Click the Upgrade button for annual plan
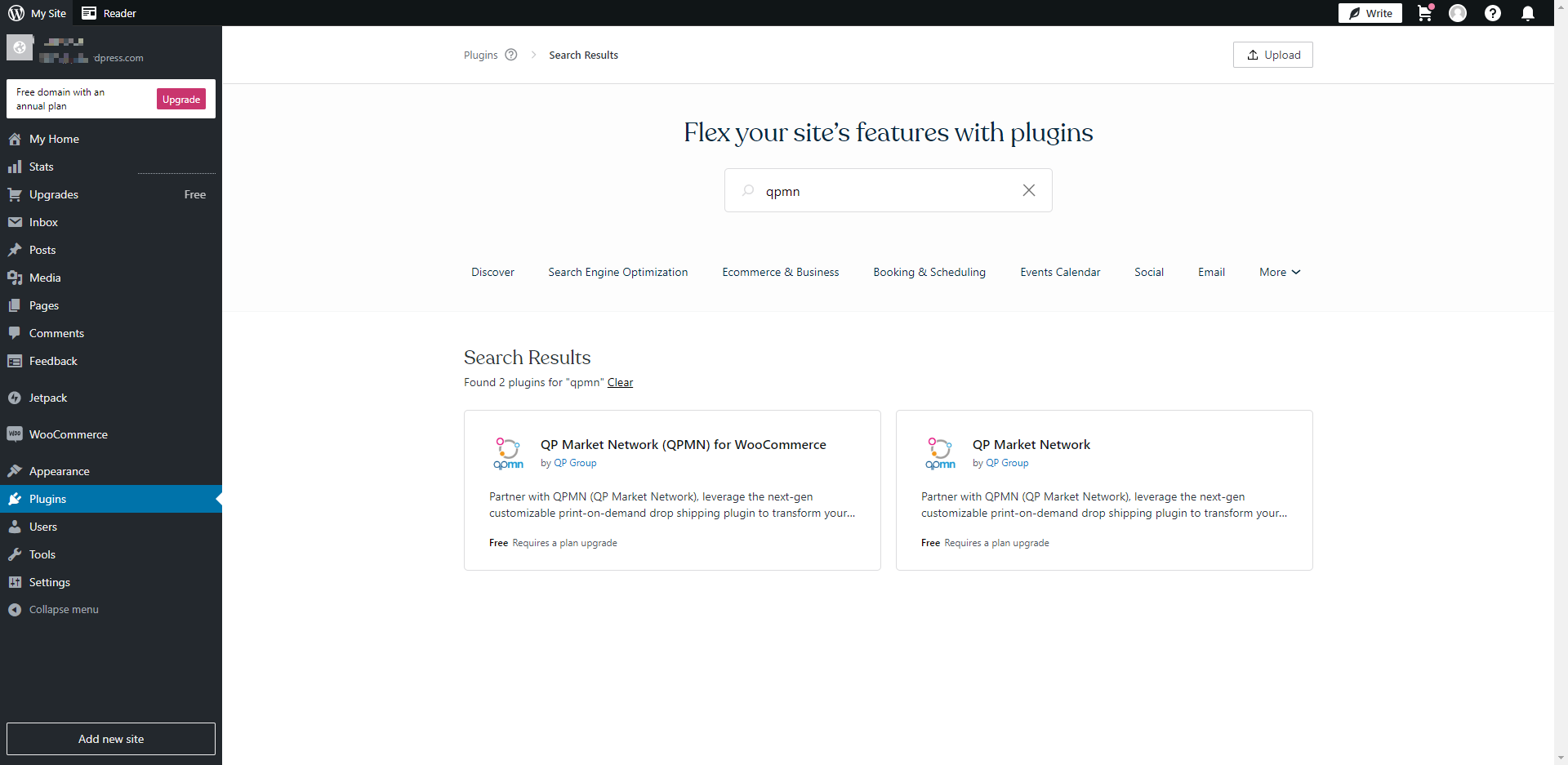This screenshot has height=765, width=1568. click(x=180, y=99)
